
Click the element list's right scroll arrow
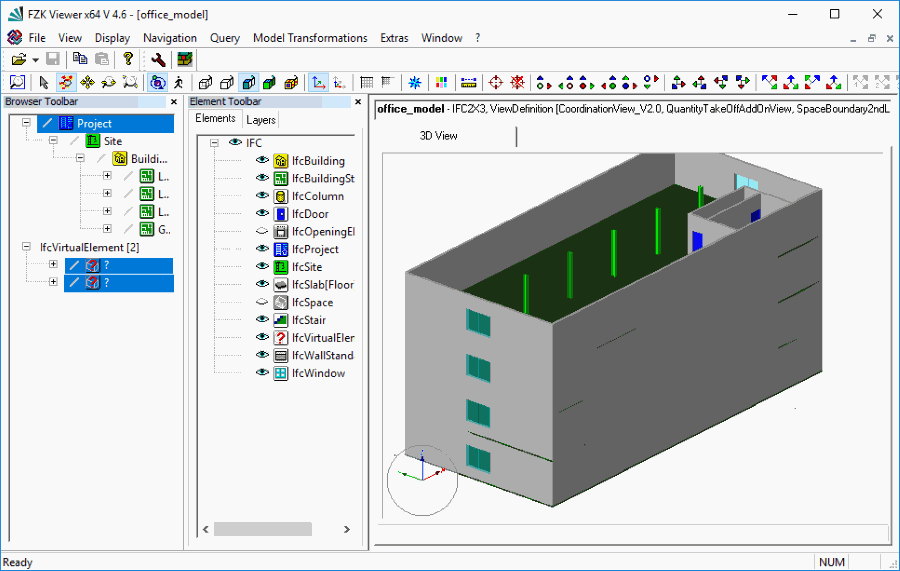pyautogui.click(x=347, y=529)
